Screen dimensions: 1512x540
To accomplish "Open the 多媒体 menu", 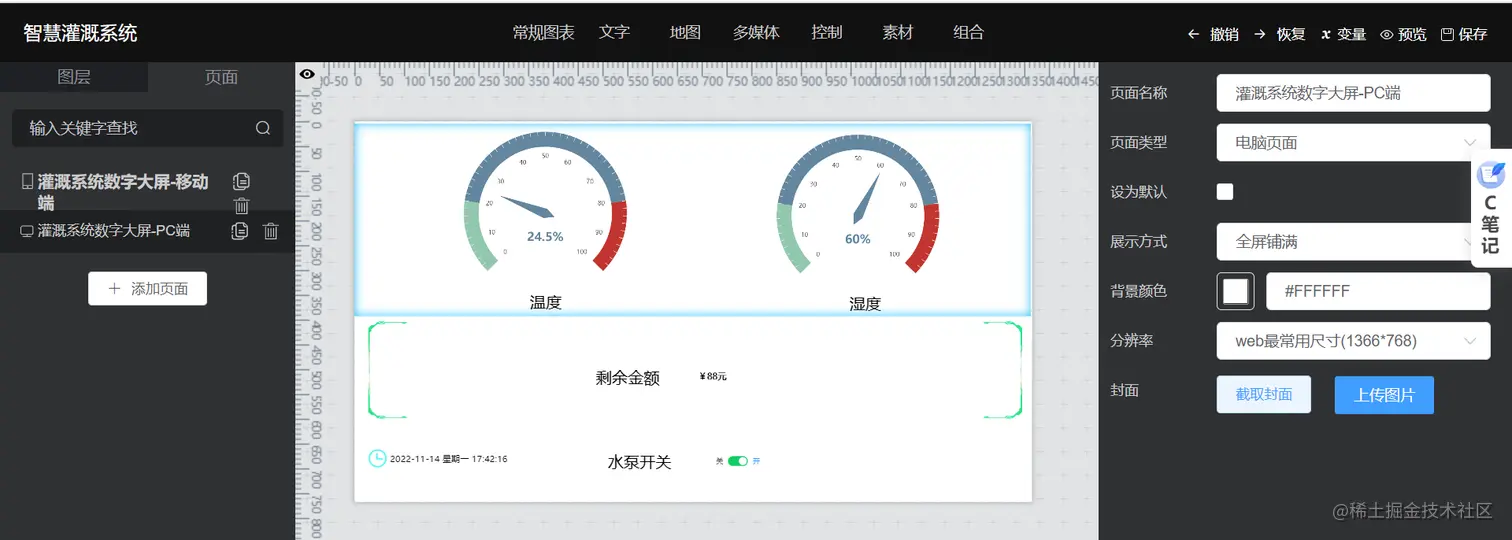I will (x=756, y=32).
